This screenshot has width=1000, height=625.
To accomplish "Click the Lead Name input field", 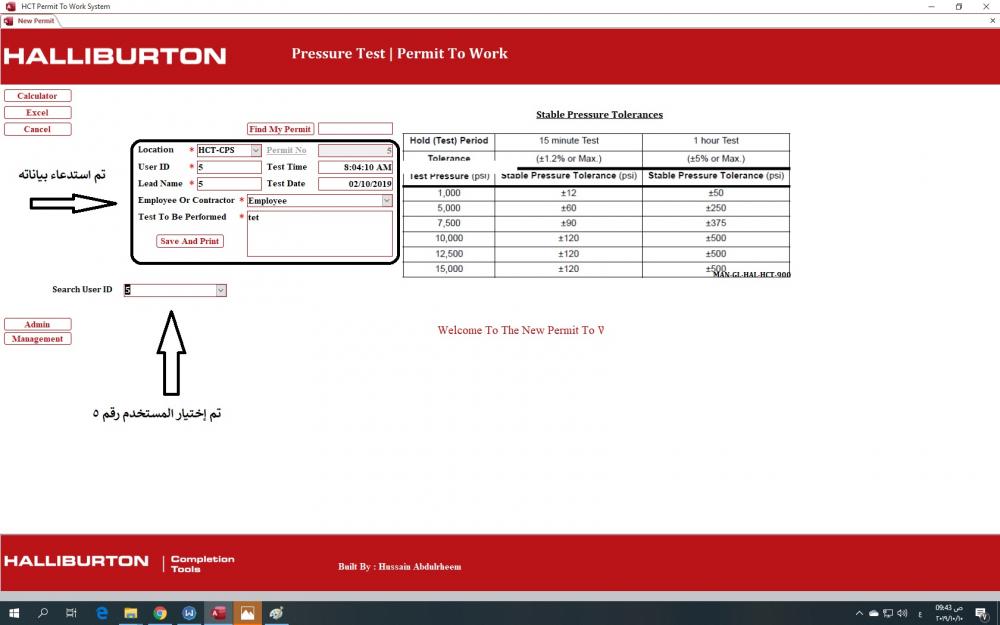I will click(229, 184).
